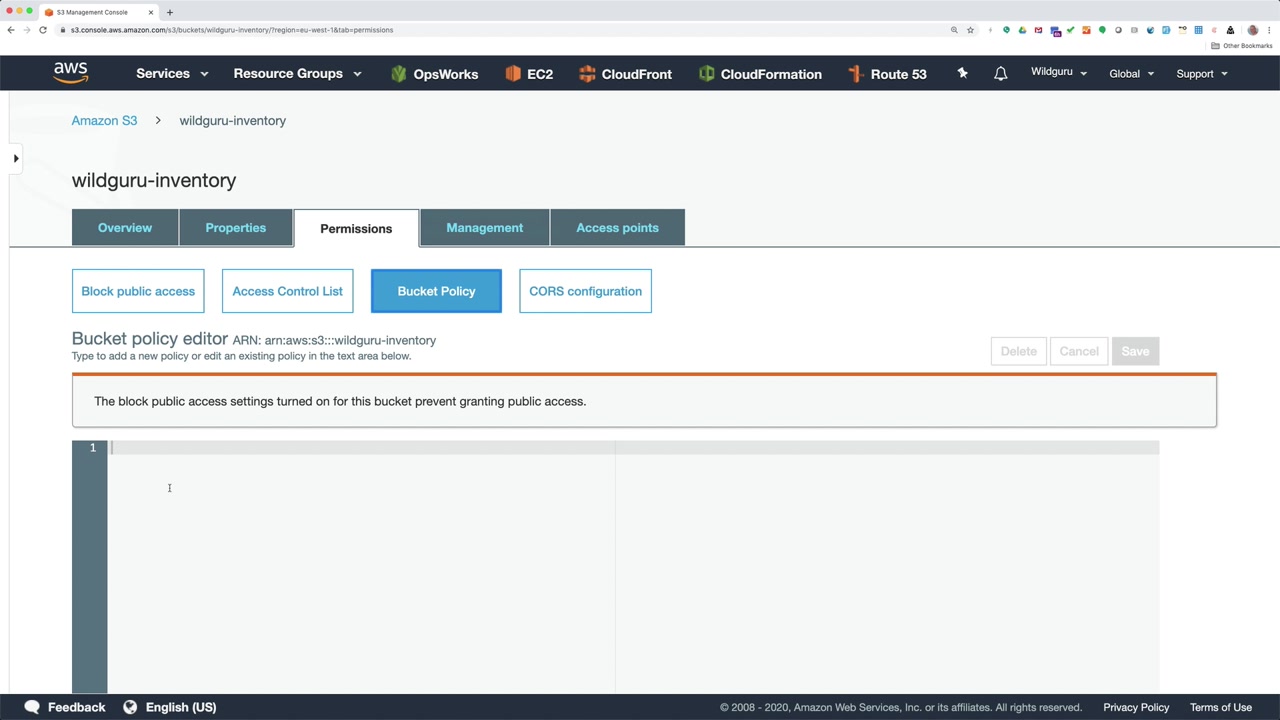Bookmark this page with the star icon

tap(970, 30)
